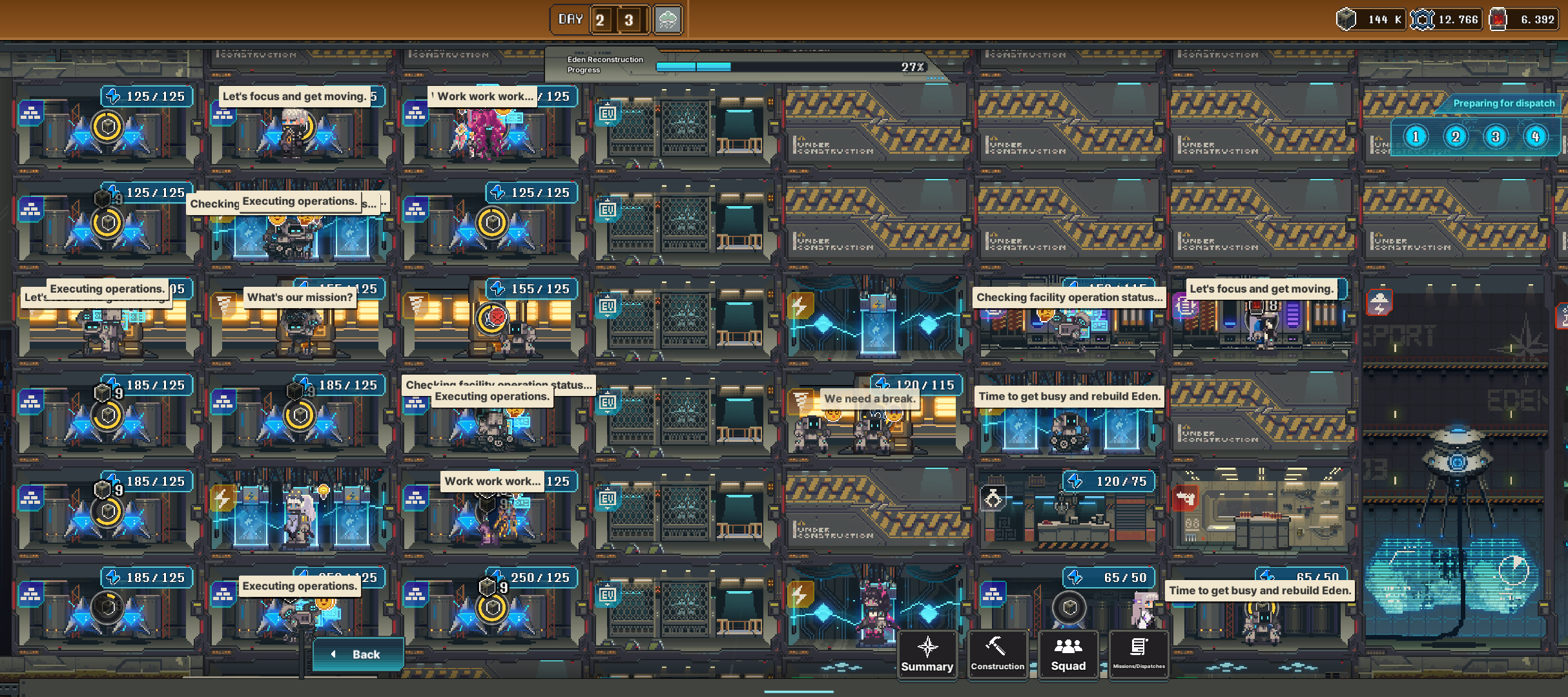Collect the yellow cube icon under 250 / 125

tap(492, 607)
